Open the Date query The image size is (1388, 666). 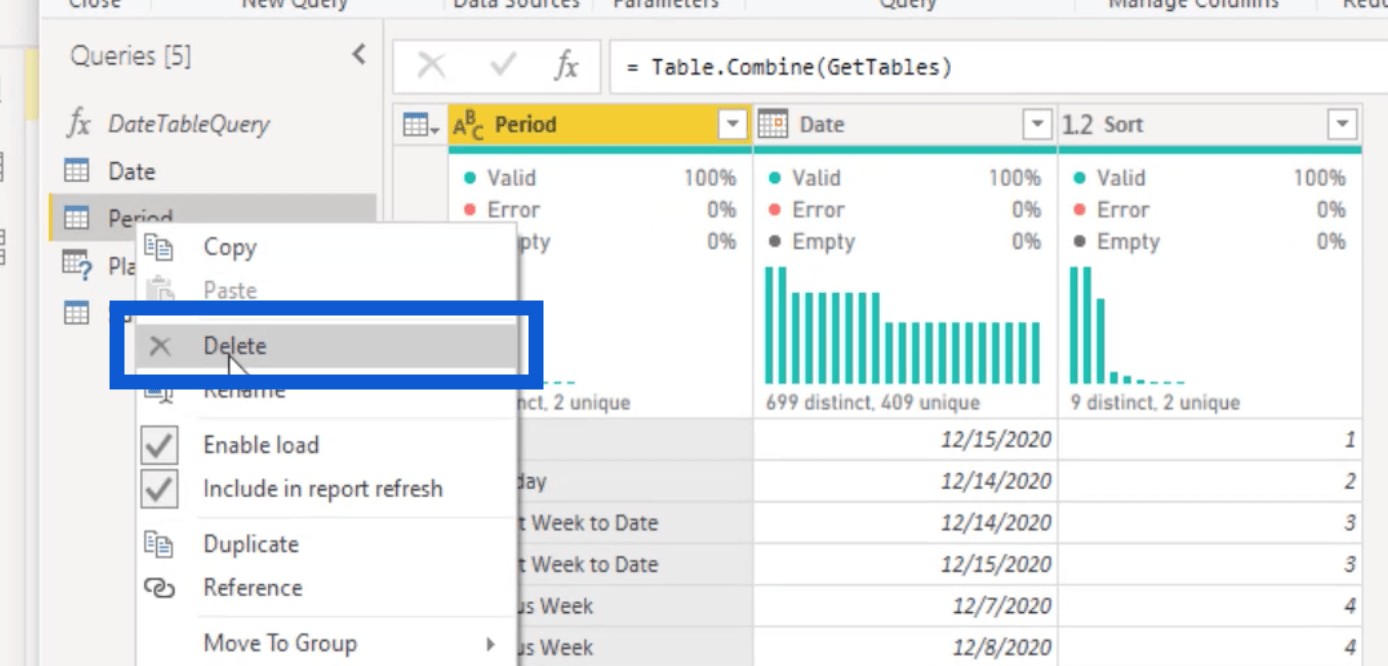131,171
